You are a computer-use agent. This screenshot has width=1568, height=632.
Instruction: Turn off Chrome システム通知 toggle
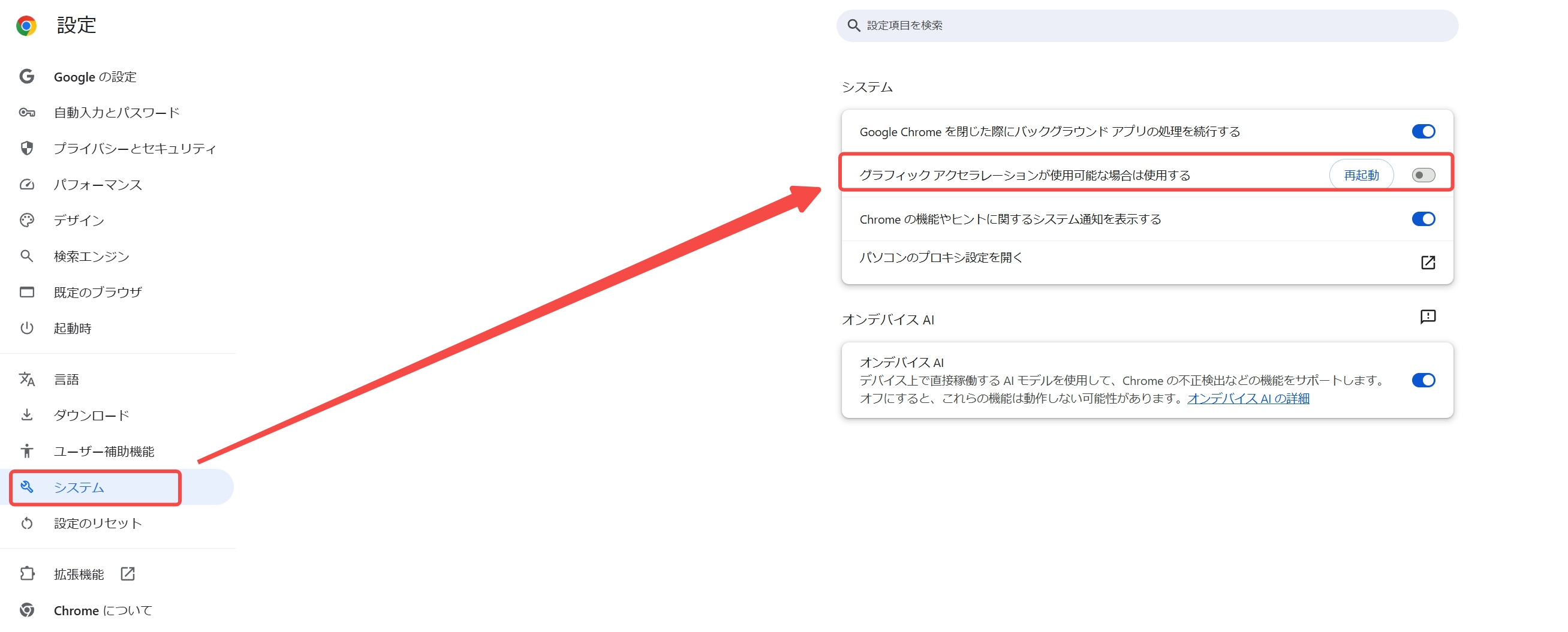point(1423,219)
